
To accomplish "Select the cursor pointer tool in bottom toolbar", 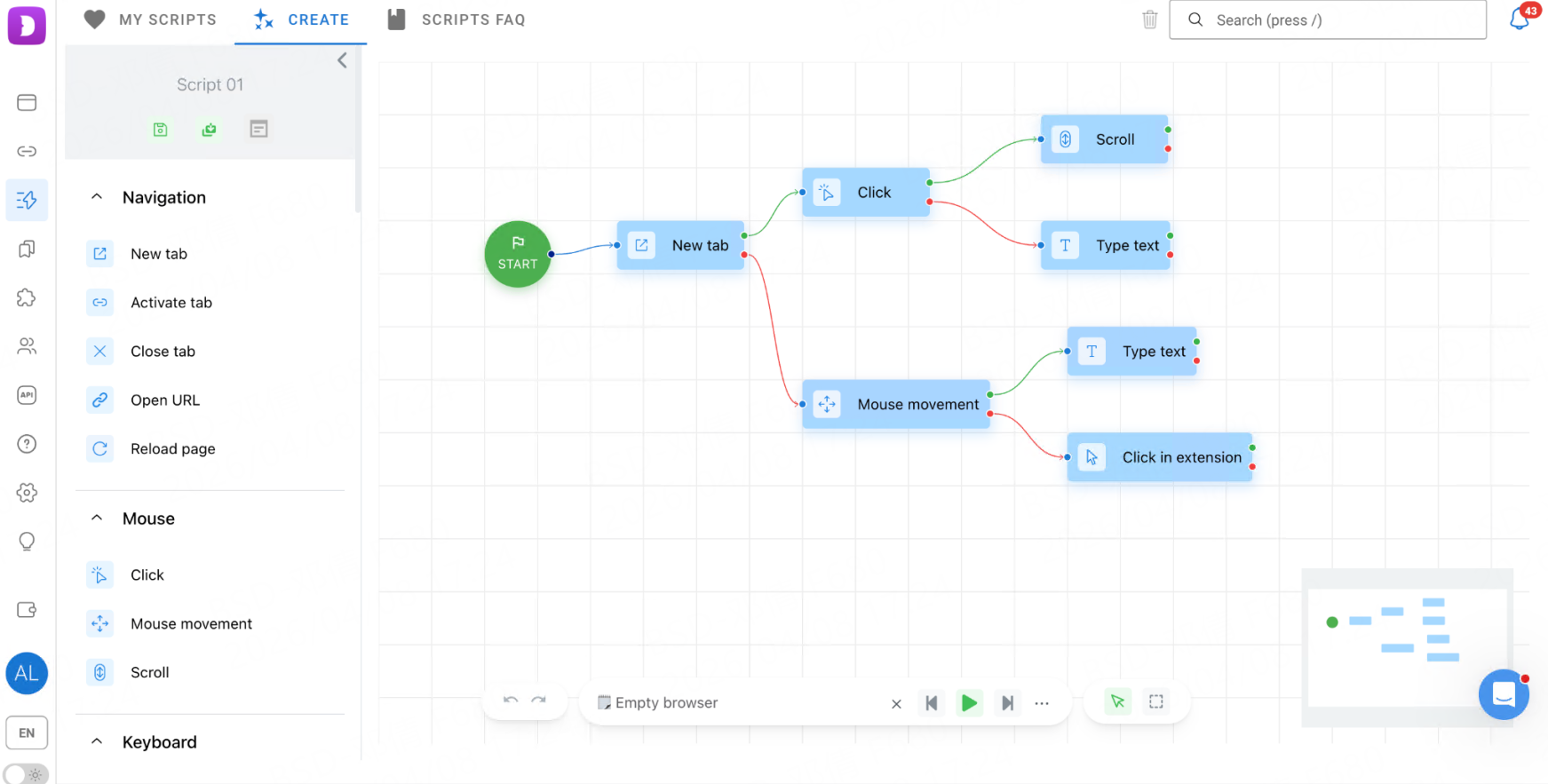I will pyautogui.click(x=1117, y=701).
